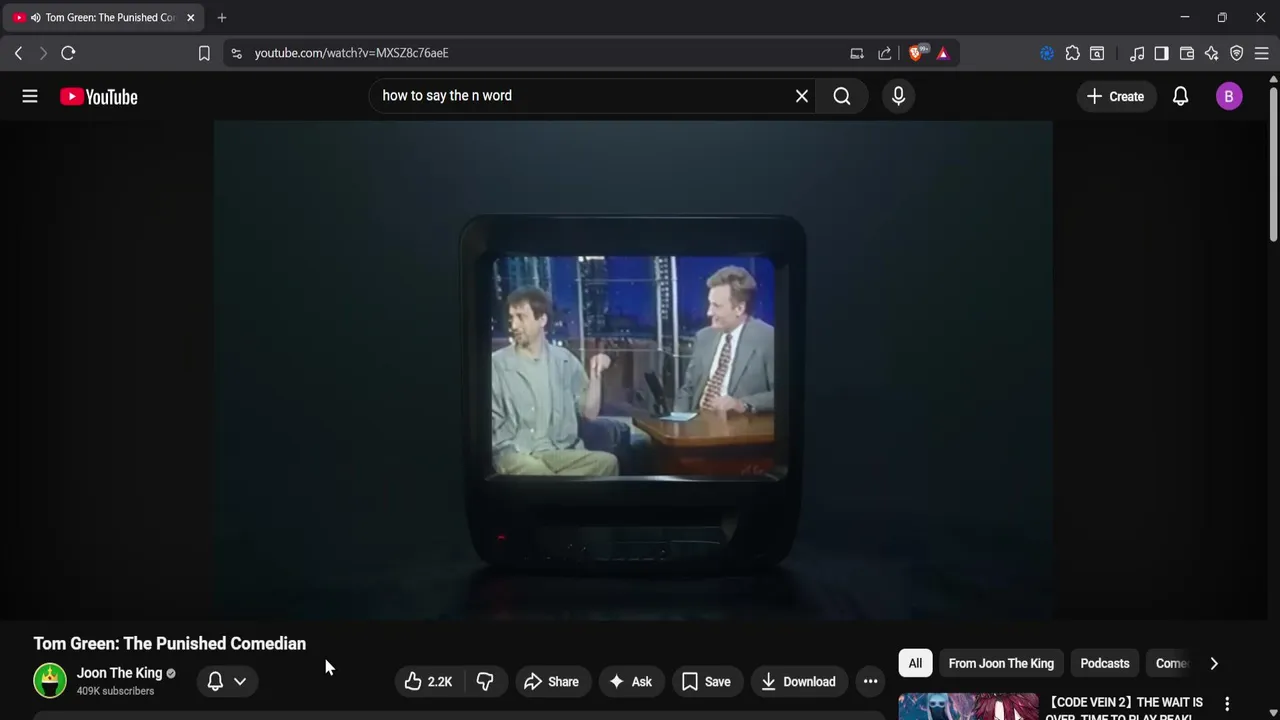This screenshot has width=1280, height=720.
Task: Toggle the browser sidebar panel
Action: point(1161,53)
